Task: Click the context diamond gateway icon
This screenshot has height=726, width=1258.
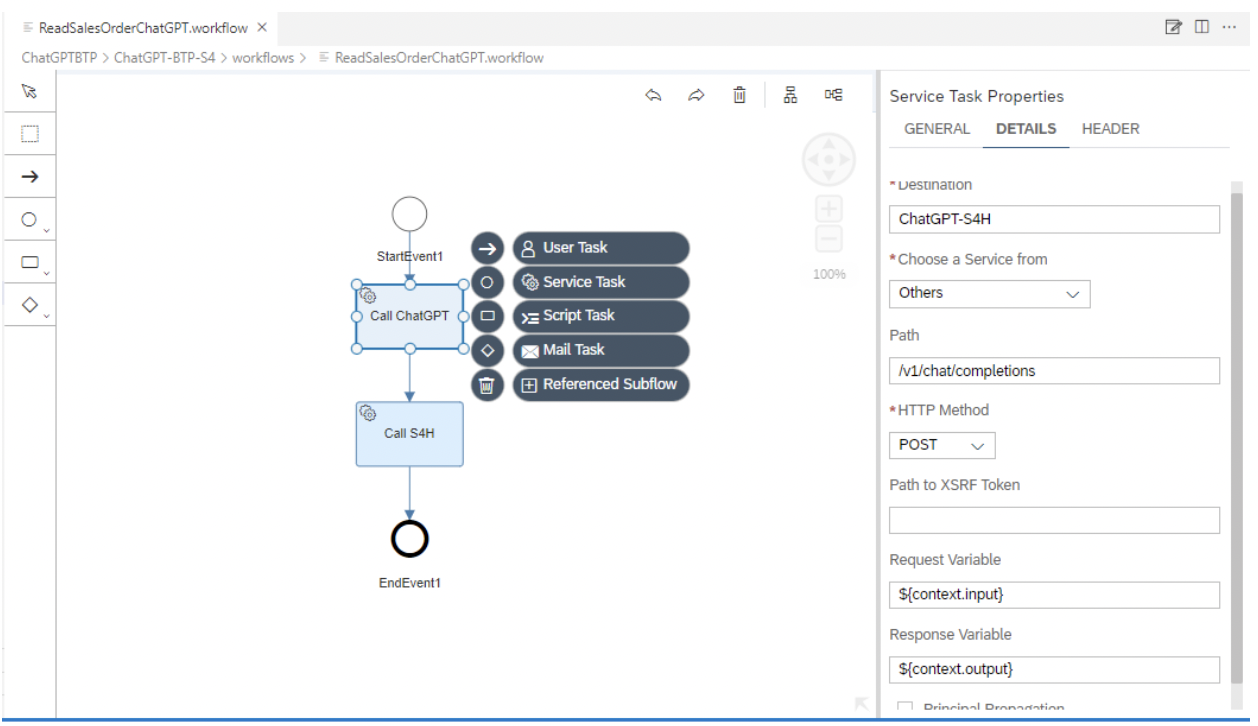Action: (x=487, y=350)
